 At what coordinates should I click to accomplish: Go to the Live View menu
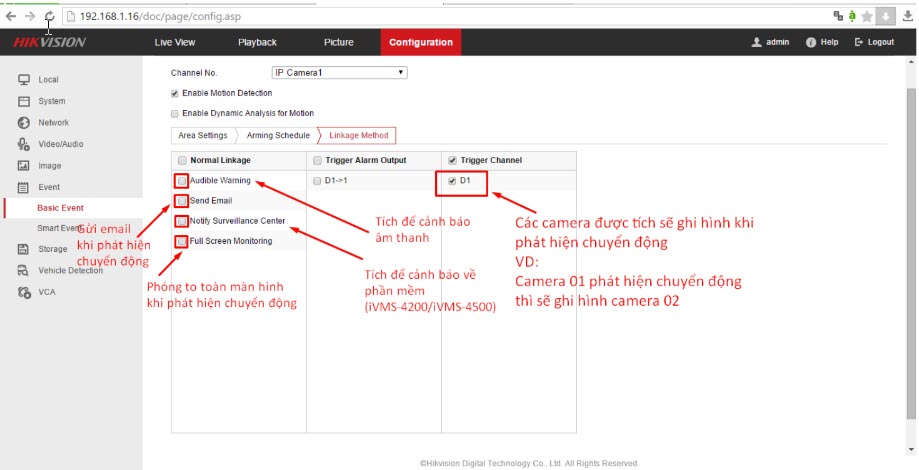(x=175, y=42)
